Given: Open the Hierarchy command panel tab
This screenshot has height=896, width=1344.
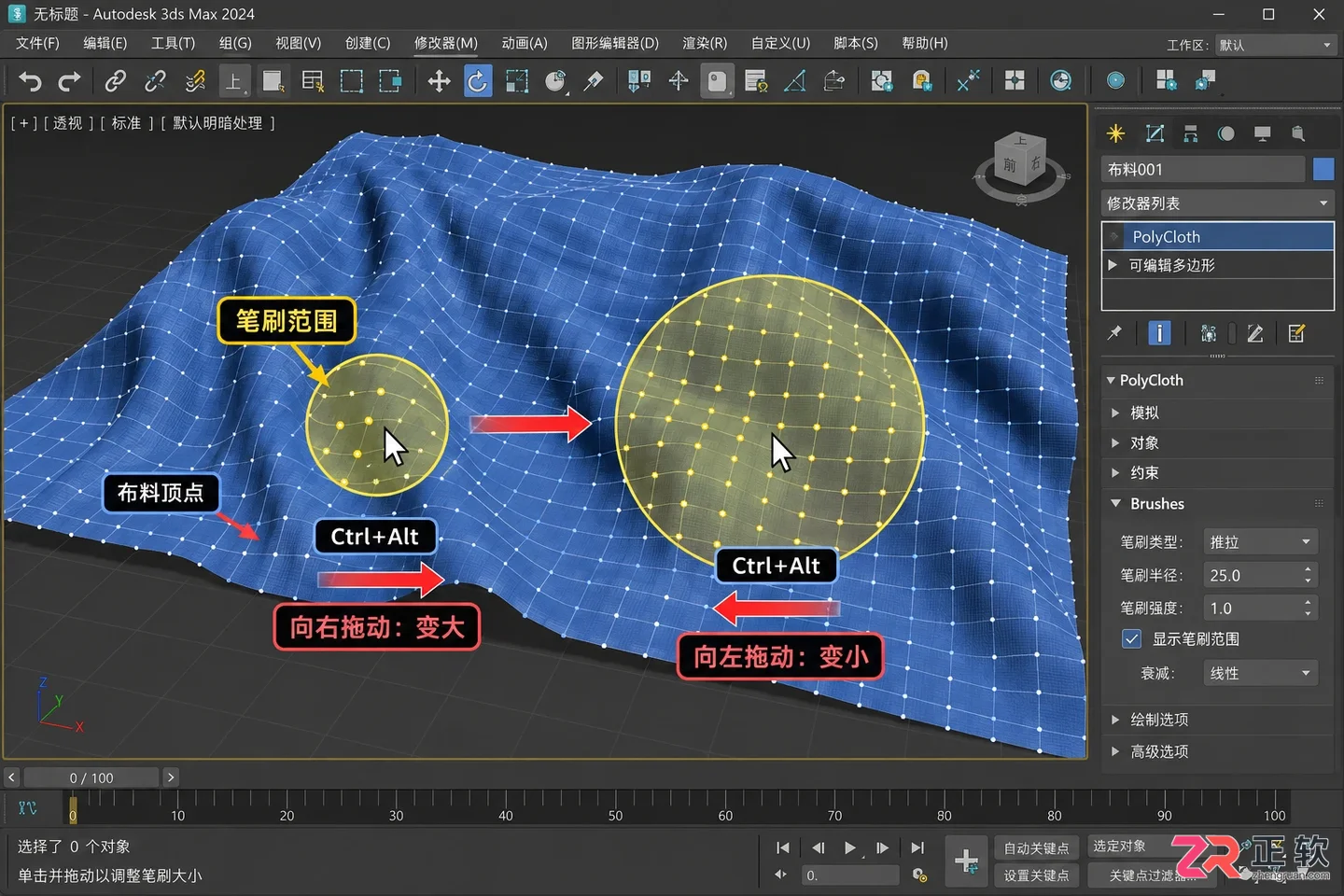Looking at the screenshot, I should click(x=1191, y=133).
